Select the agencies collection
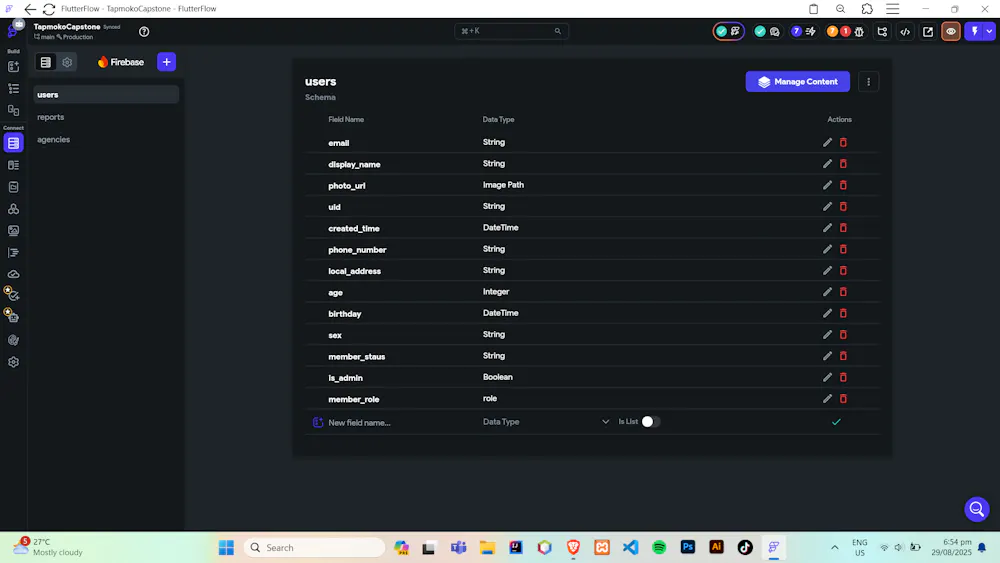This screenshot has height=563, width=1000. coord(106,139)
